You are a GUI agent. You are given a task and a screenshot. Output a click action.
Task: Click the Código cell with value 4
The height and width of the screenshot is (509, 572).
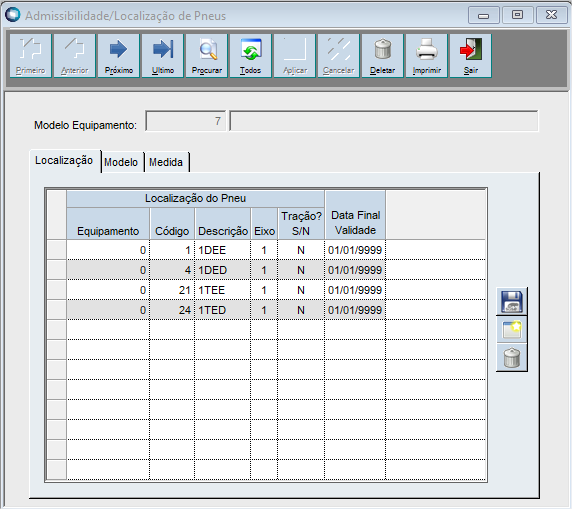[x=172, y=270]
